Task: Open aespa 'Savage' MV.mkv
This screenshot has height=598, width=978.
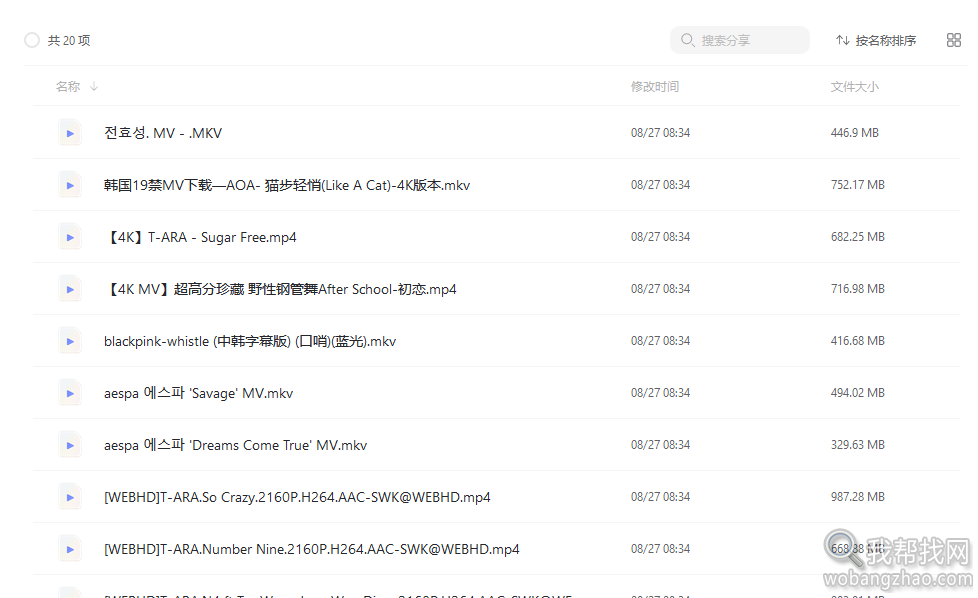Action: (198, 393)
